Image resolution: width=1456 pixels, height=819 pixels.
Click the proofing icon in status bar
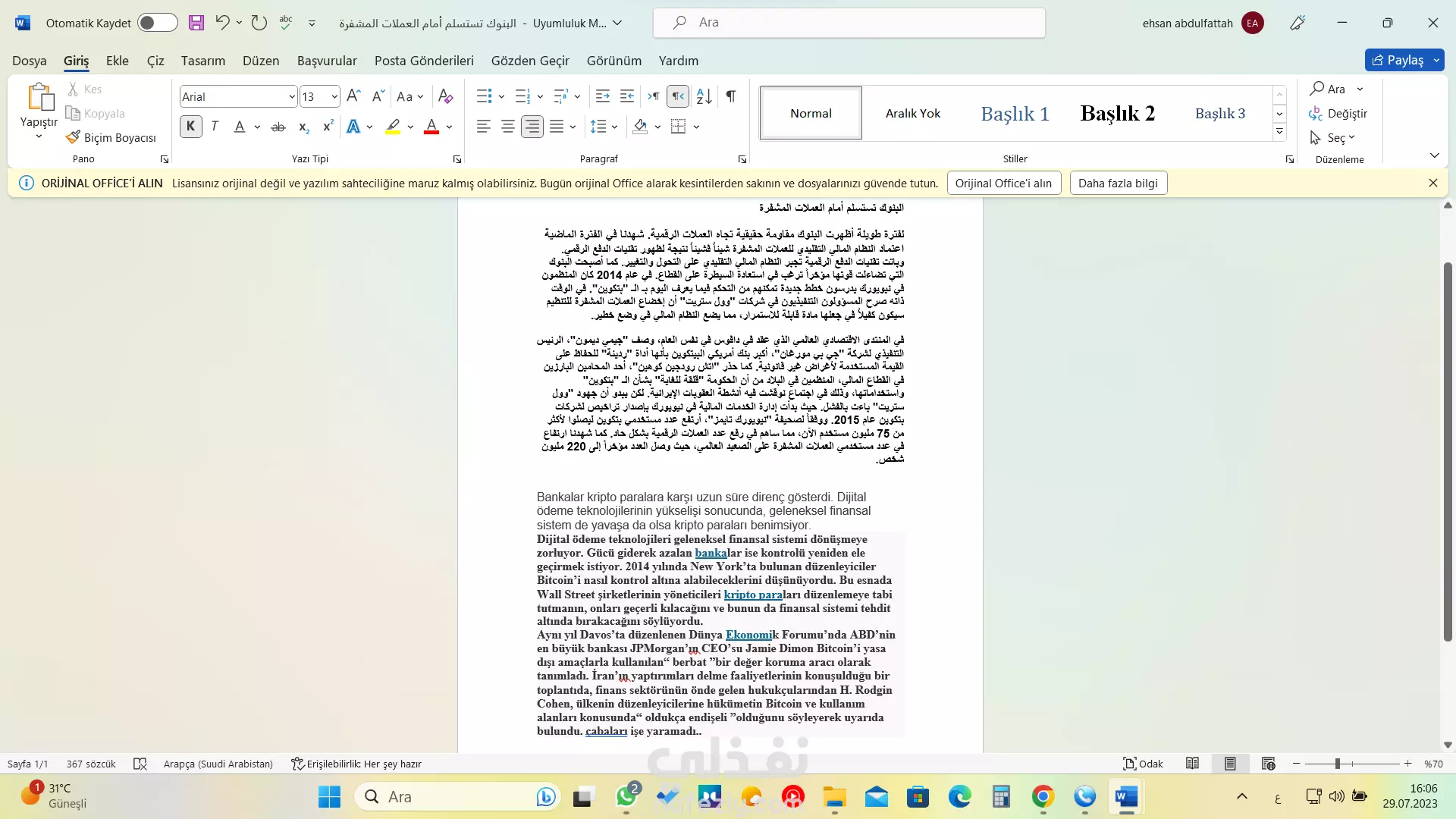pos(140,764)
